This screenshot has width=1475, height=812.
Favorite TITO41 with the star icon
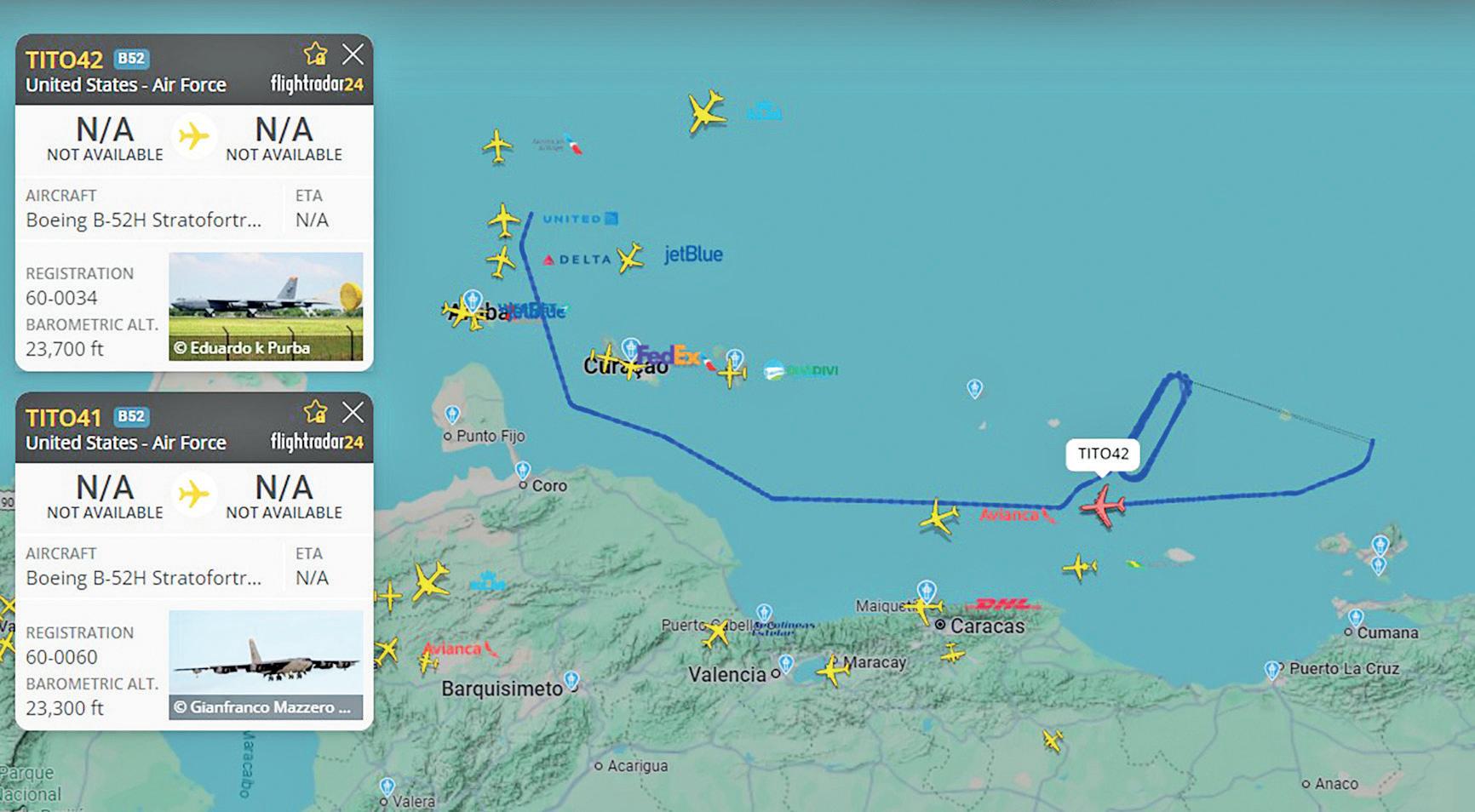pos(316,413)
